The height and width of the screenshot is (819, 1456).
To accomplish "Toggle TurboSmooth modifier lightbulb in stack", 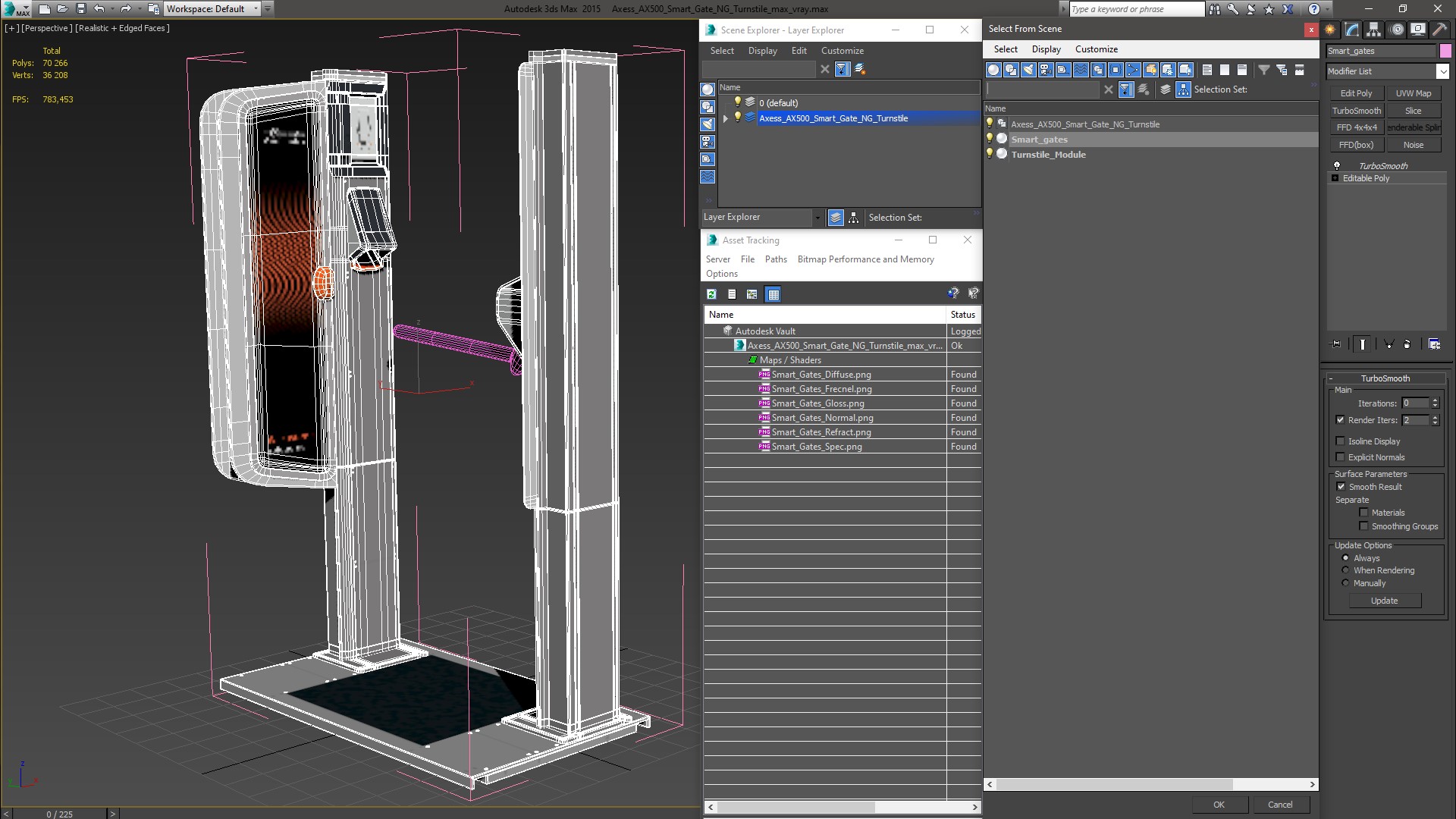I will pos(1337,165).
